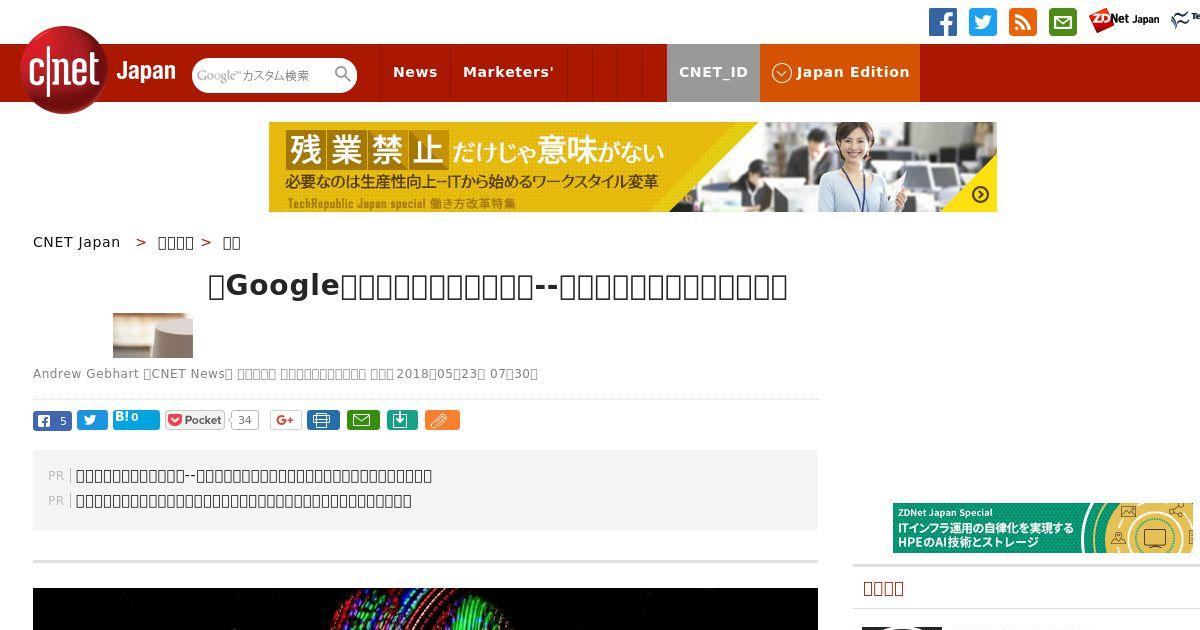This screenshot has height=630, width=1200.
Task: Open the first PR link
Action: coord(254,476)
